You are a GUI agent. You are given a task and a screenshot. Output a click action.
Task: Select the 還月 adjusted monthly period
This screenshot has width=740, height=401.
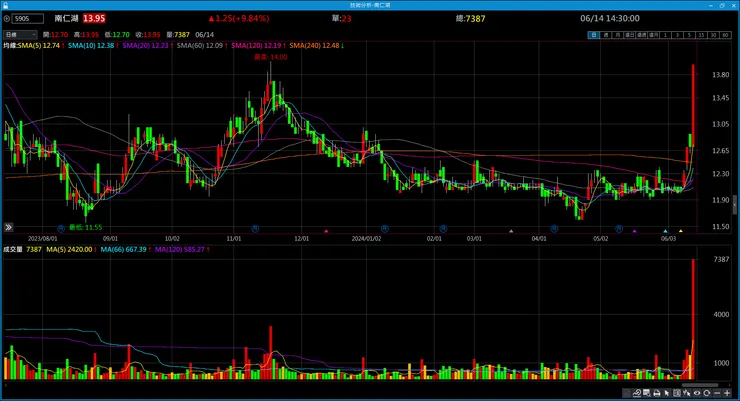[x=653, y=35]
